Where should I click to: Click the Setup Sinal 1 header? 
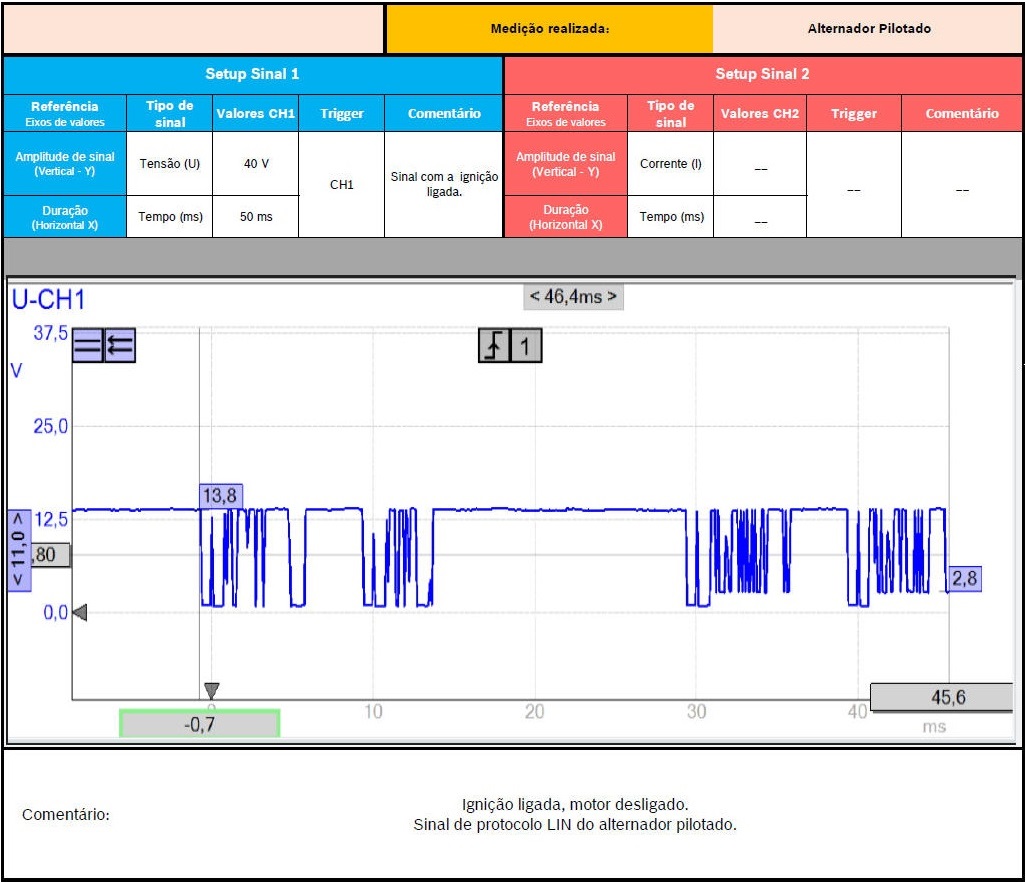coord(252,74)
